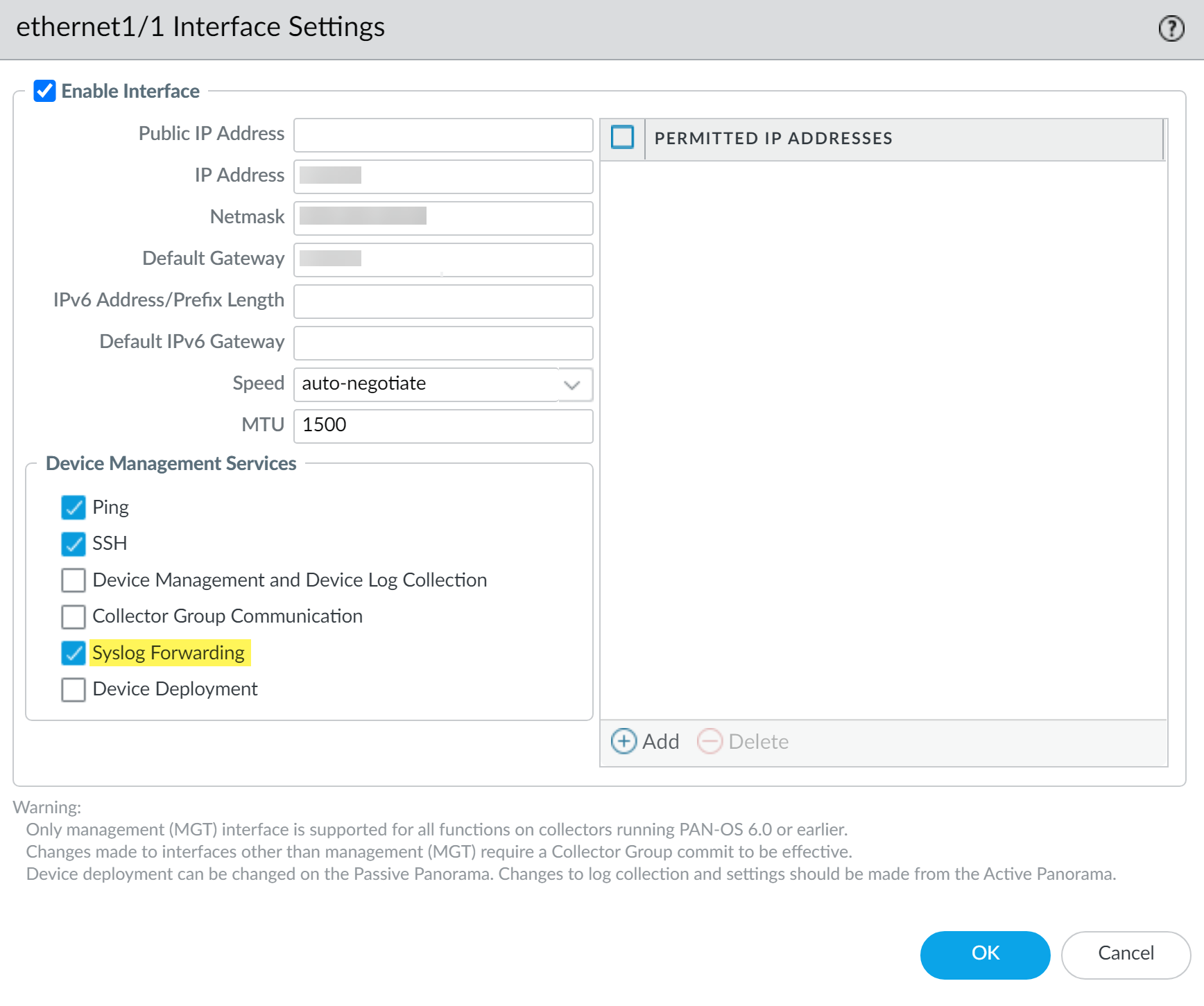Select all Permitted IP Addresses checkbox
The image size is (1204, 1006).
(622, 137)
